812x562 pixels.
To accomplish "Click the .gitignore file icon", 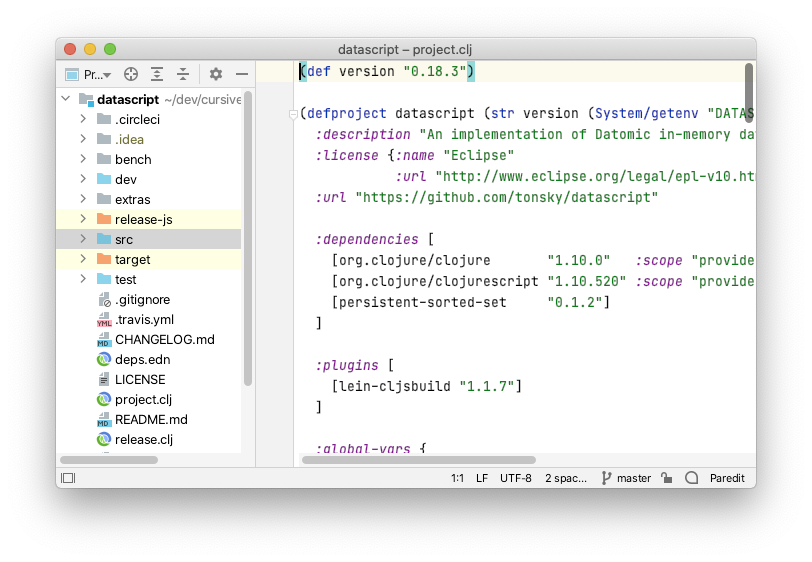I will [x=104, y=299].
